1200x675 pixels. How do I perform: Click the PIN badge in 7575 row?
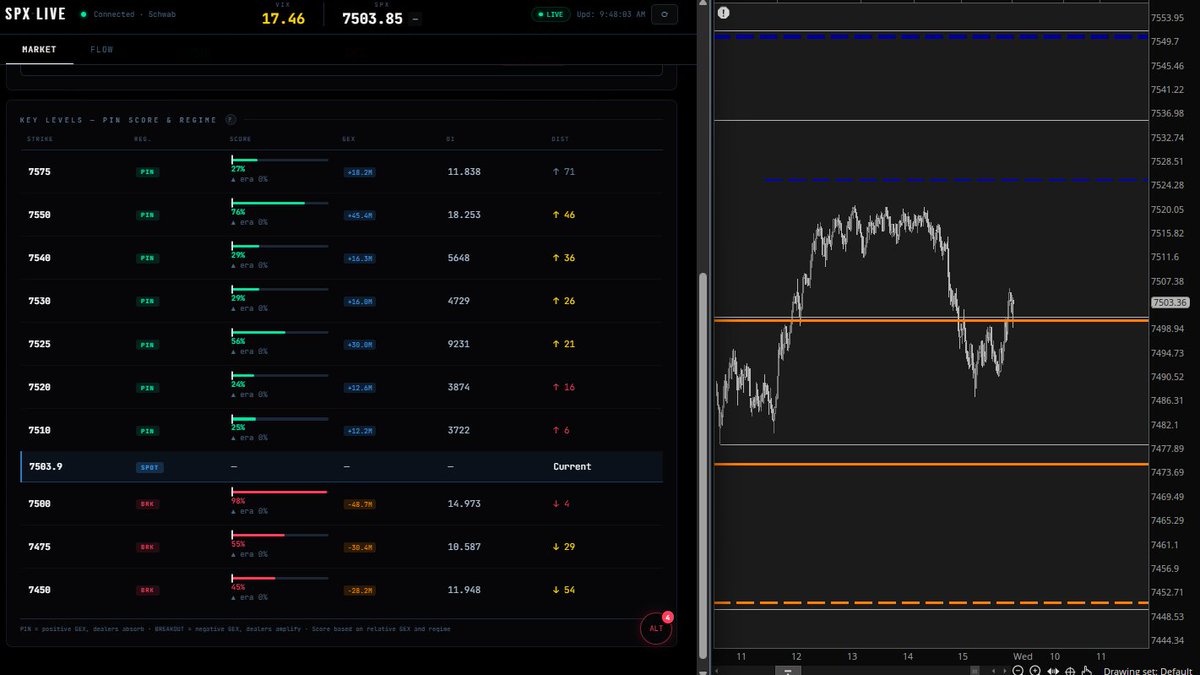(x=148, y=172)
